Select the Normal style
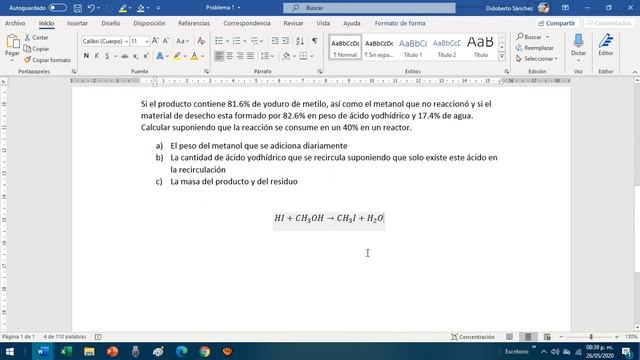 click(345, 47)
